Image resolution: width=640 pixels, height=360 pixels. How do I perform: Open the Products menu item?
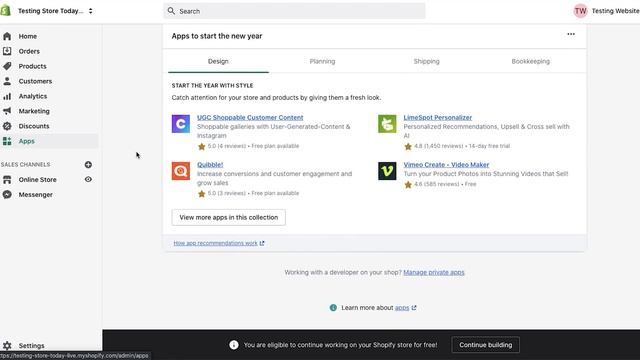[x=32, y=66]
